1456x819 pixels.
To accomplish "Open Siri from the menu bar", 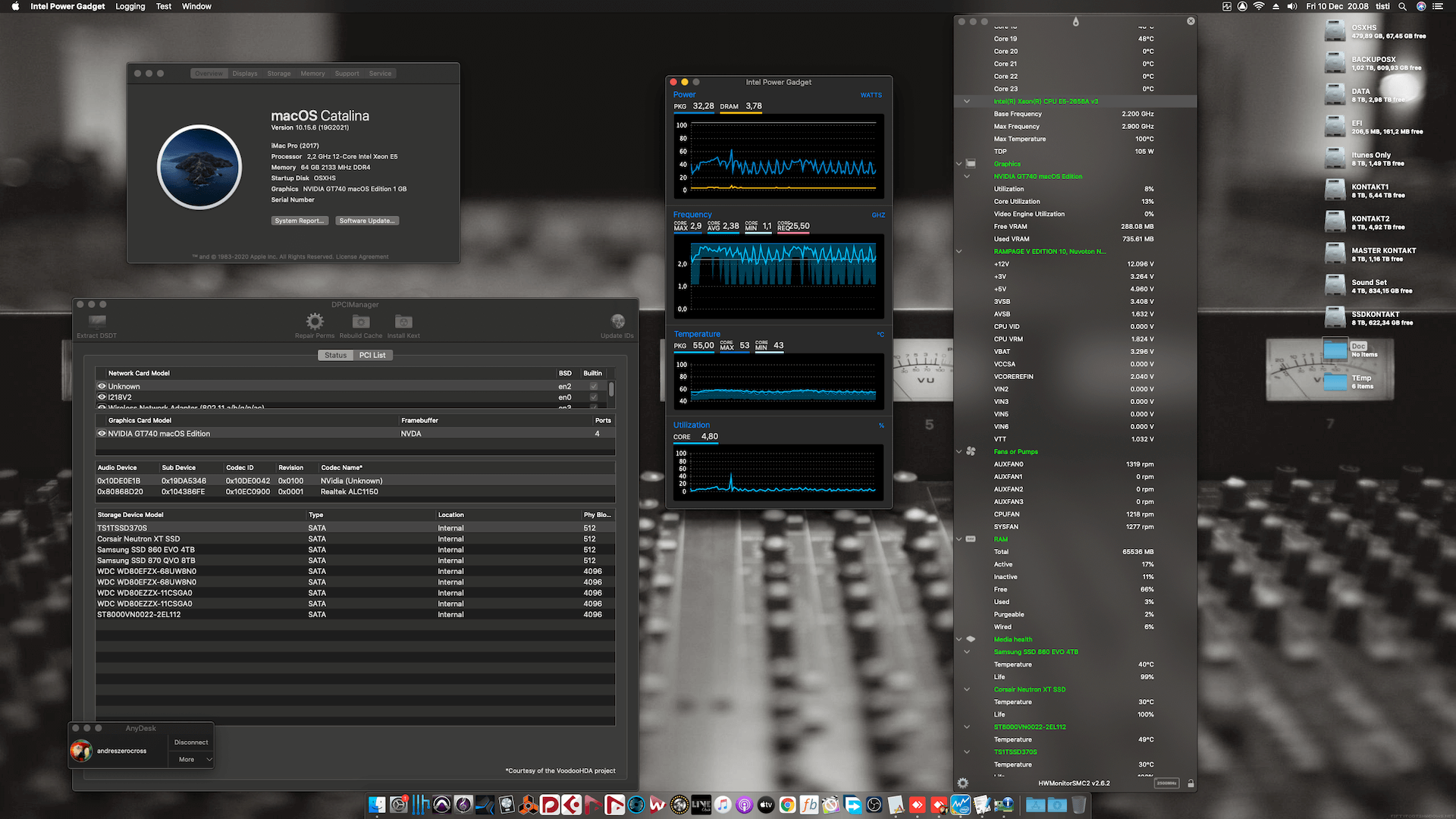I will point(1421,6).
